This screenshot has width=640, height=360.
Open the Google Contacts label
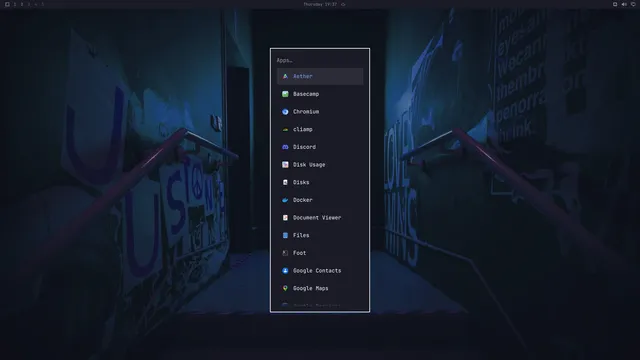coord(317,271)
